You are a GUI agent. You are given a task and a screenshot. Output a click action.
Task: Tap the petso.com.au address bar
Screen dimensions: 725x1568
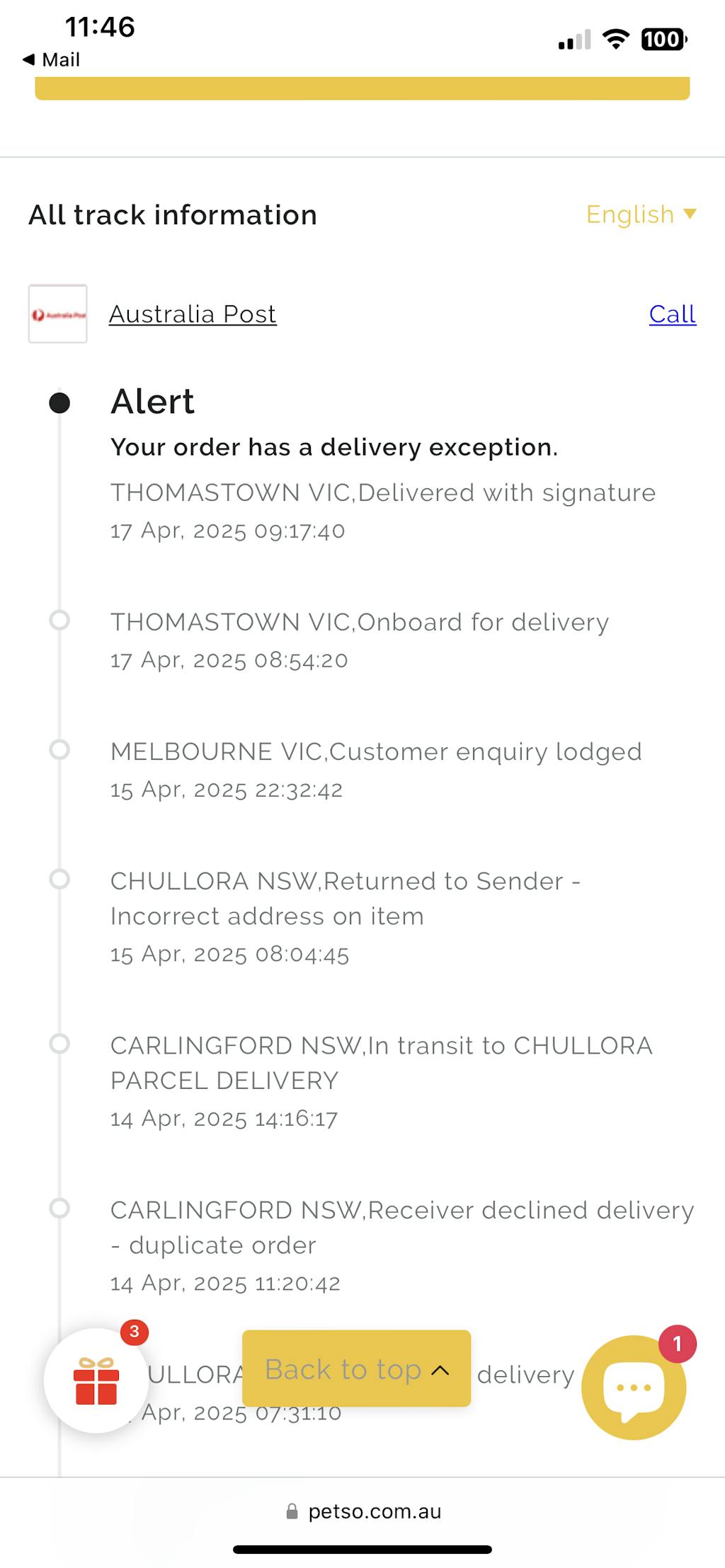(x=374, y=1511)
